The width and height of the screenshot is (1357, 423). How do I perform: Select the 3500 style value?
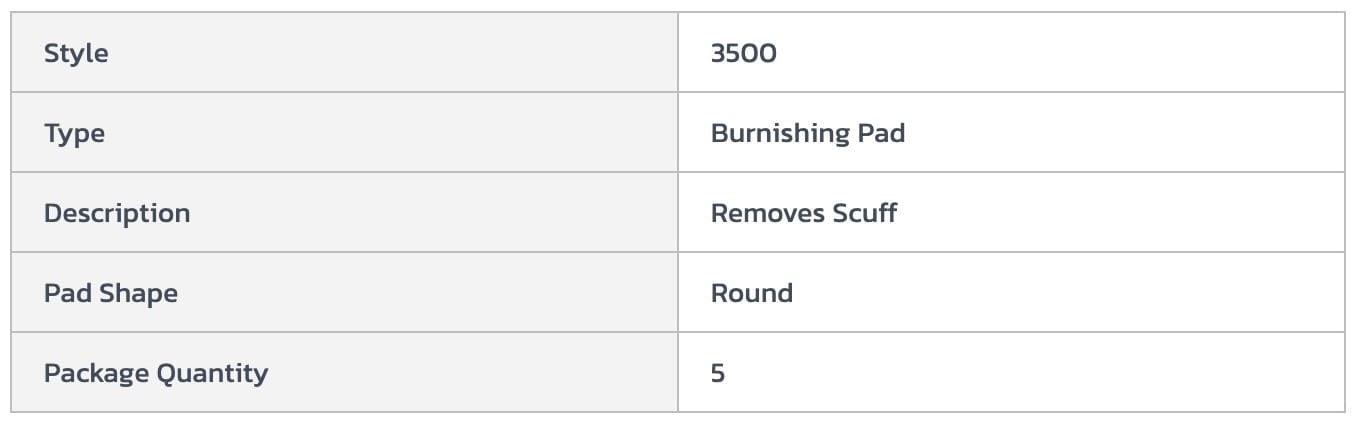click(x=743, y=53)
